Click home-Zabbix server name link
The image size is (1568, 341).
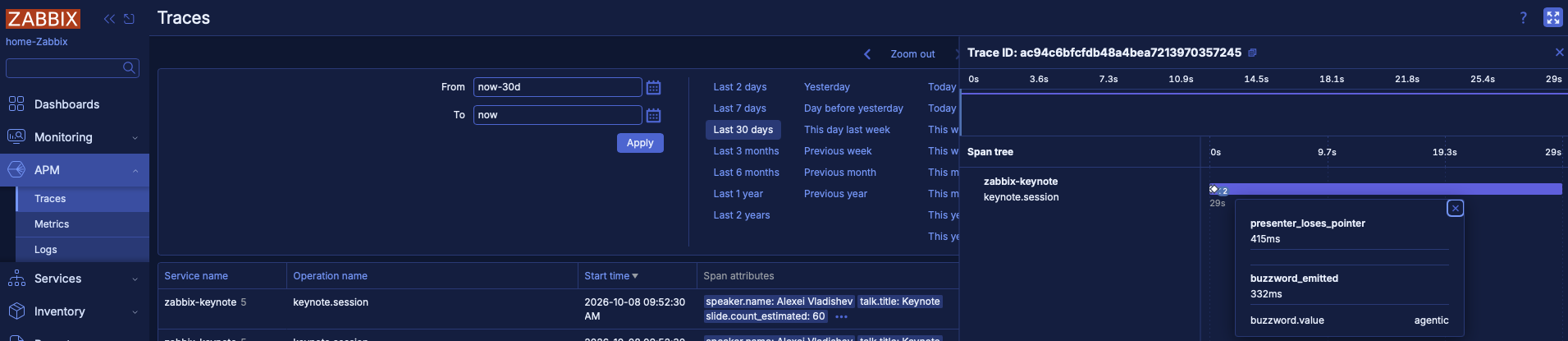pyautogui.click(x=37, y=42)
